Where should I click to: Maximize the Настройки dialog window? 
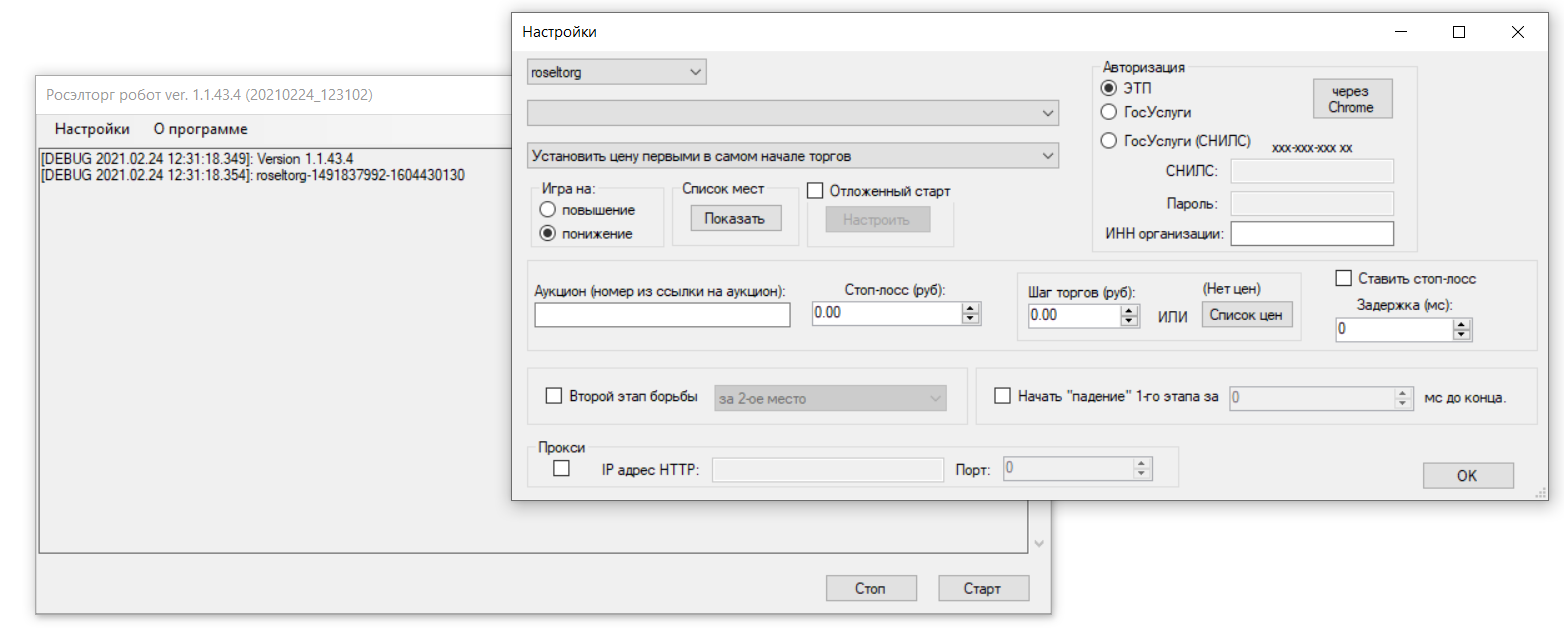pos(1459,32)
